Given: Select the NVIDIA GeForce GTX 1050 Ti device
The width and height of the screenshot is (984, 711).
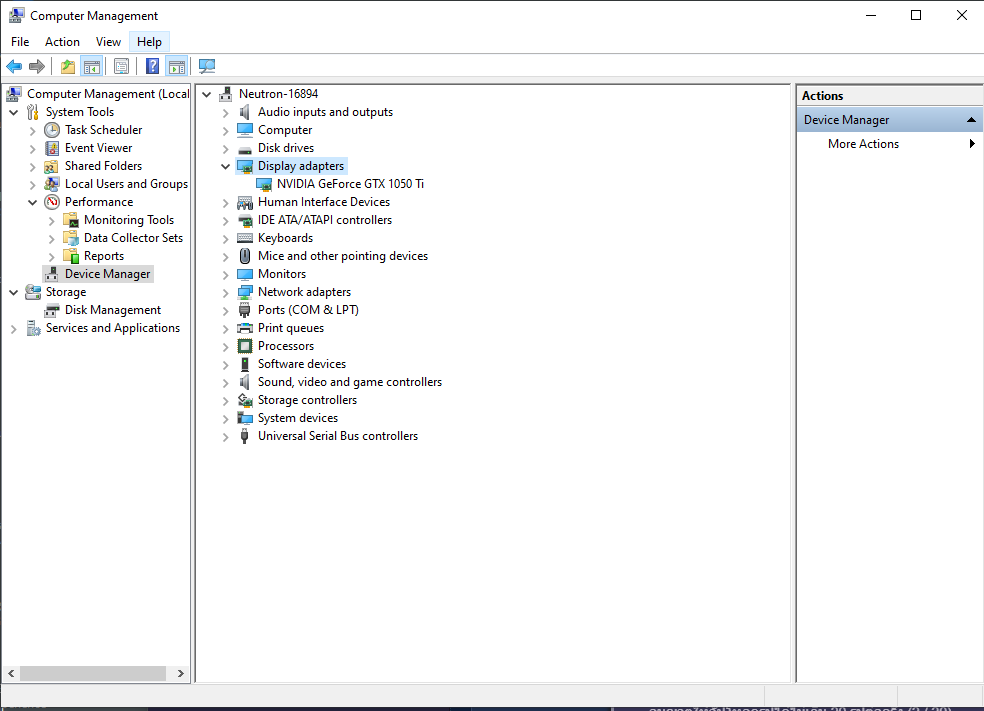Looking at the screenshot, I should click(350, 184).
